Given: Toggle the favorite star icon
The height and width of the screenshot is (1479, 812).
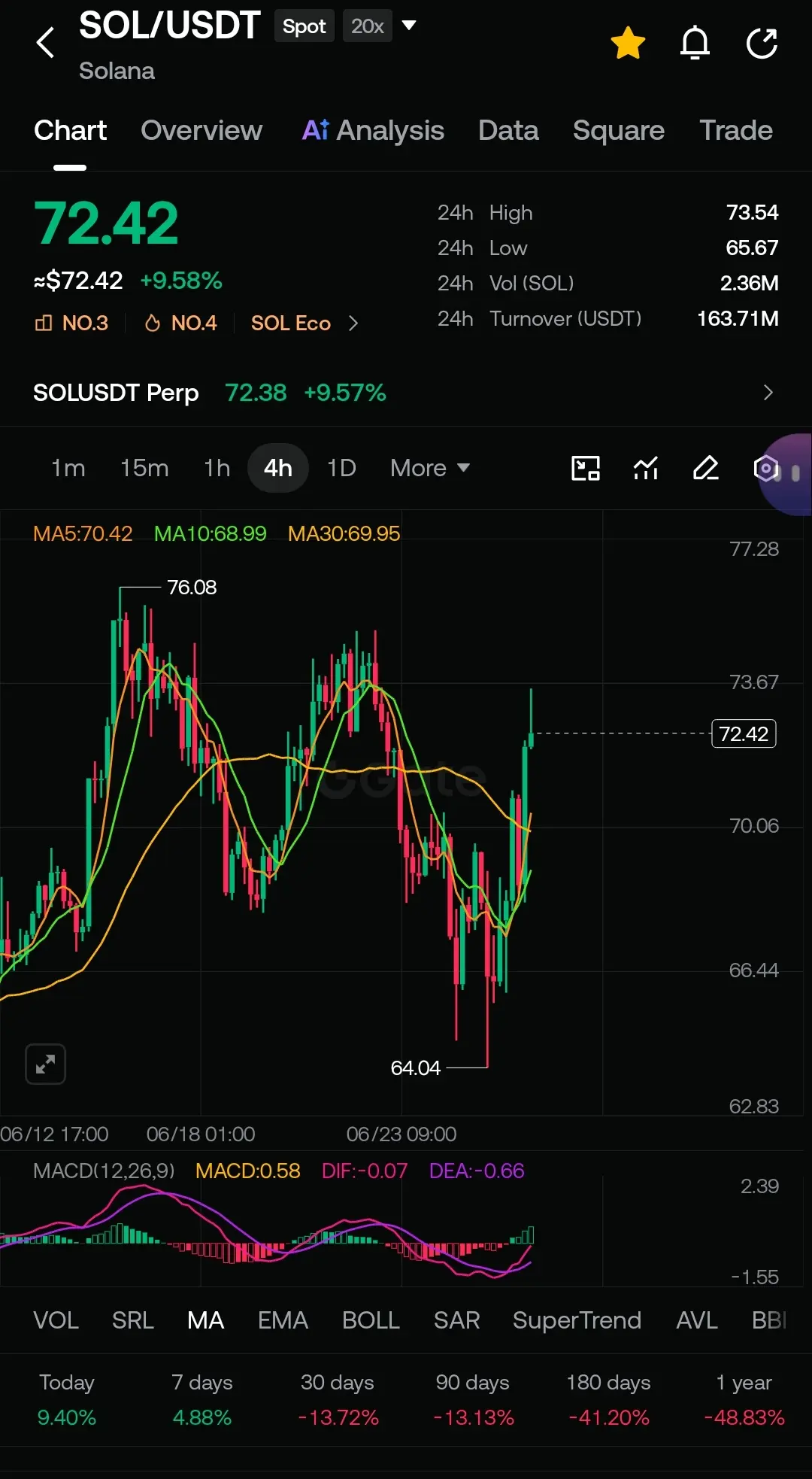Looking at the screenshot, I should tap(628, 43).
